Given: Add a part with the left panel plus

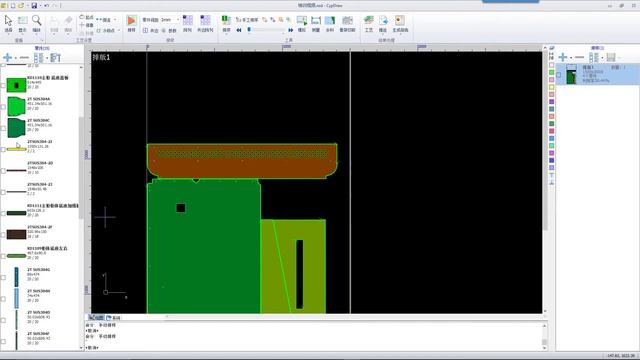Looking at the screenshot, I should pos(7,58).
